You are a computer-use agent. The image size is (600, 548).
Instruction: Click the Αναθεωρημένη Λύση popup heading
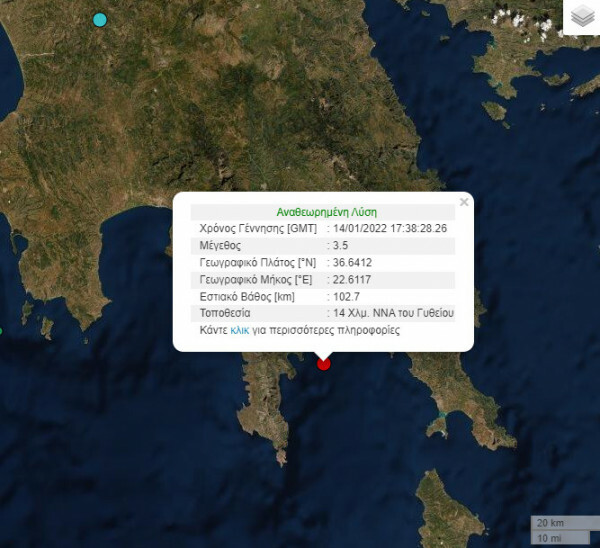(326, 212)
